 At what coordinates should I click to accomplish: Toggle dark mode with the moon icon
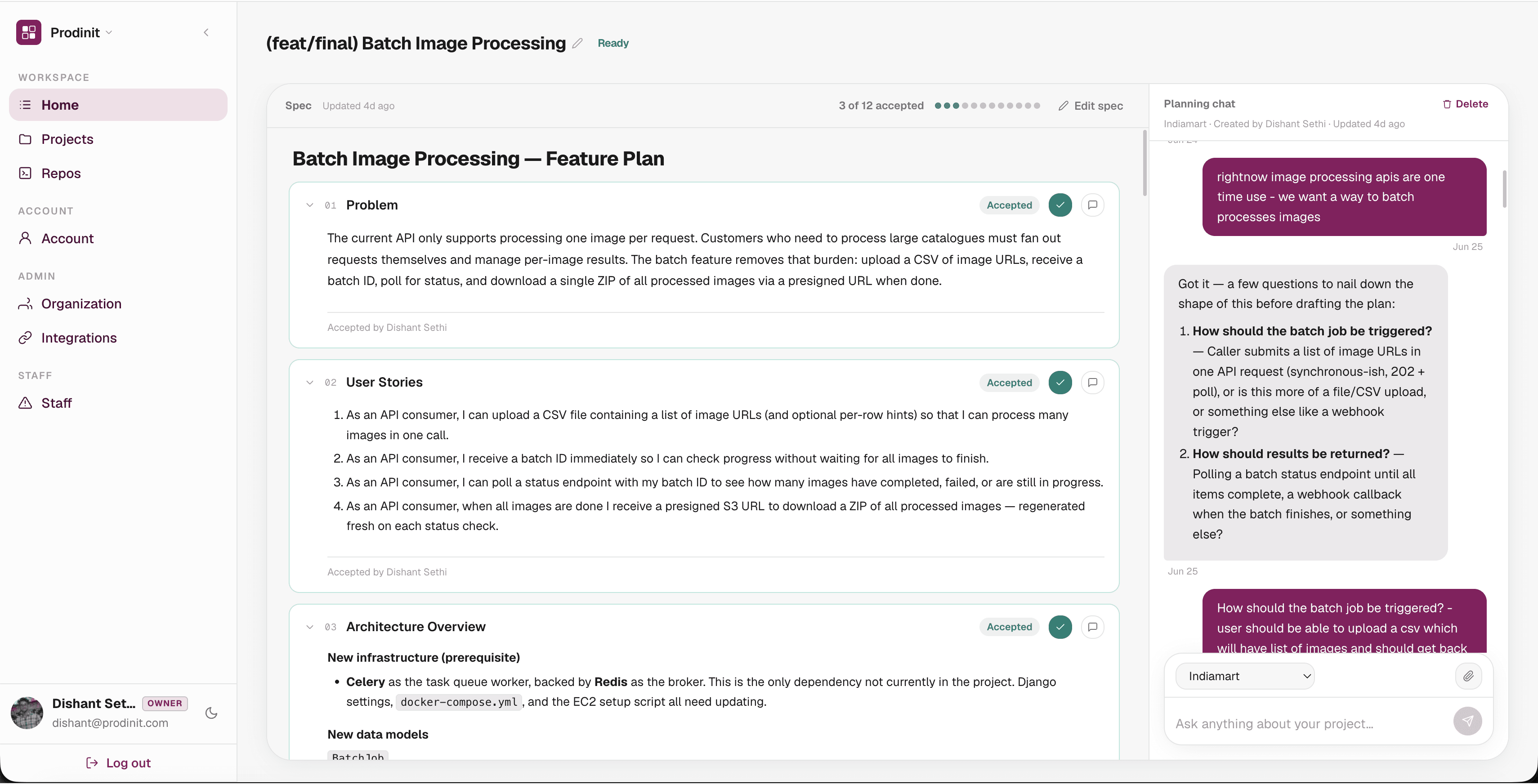coord(211,713)
